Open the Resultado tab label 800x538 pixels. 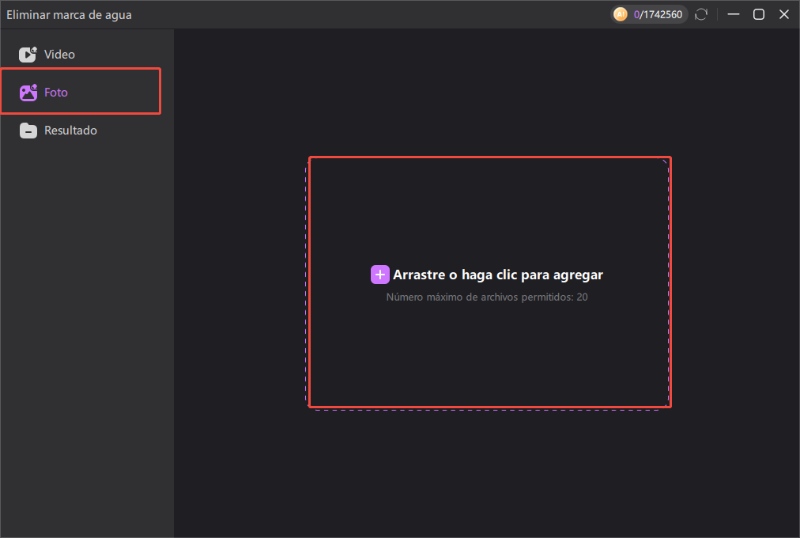click(70, 131)
